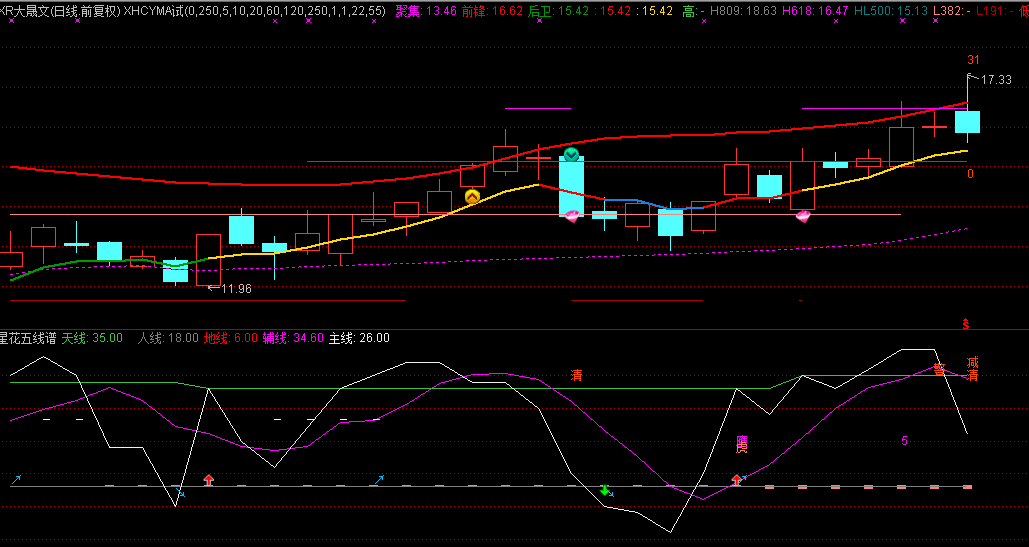Open the XHCYMA indicator parameters title
This screenshot has height=547, width=1029.
[255, 11]
